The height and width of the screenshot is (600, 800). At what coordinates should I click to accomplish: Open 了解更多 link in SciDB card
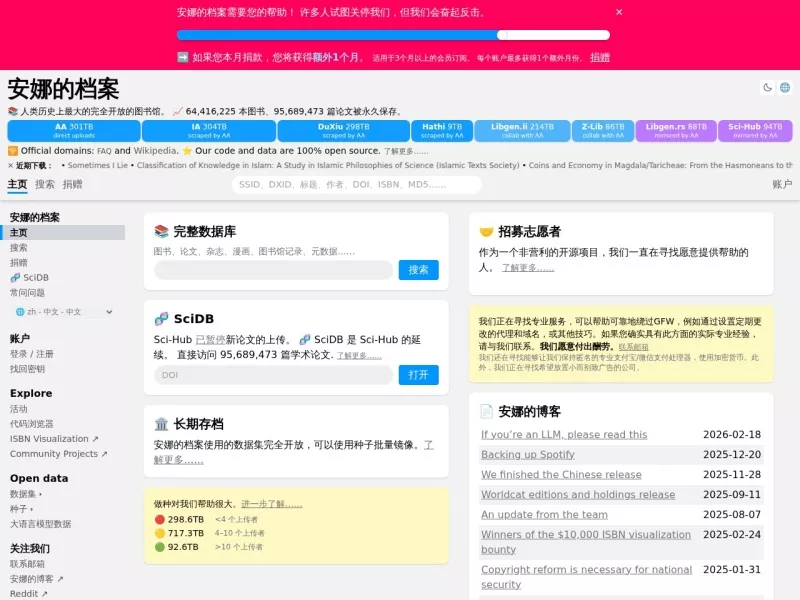tap(359, 356)
